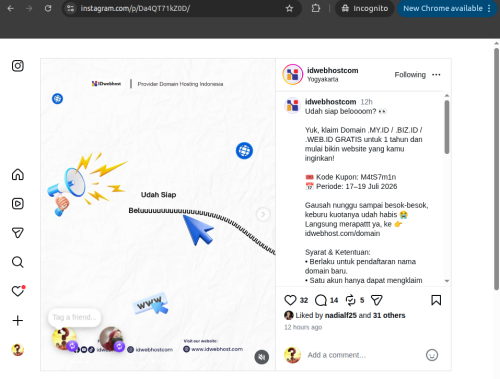Click the Following button
The image size is (500, 379).
tap(410, 75)
